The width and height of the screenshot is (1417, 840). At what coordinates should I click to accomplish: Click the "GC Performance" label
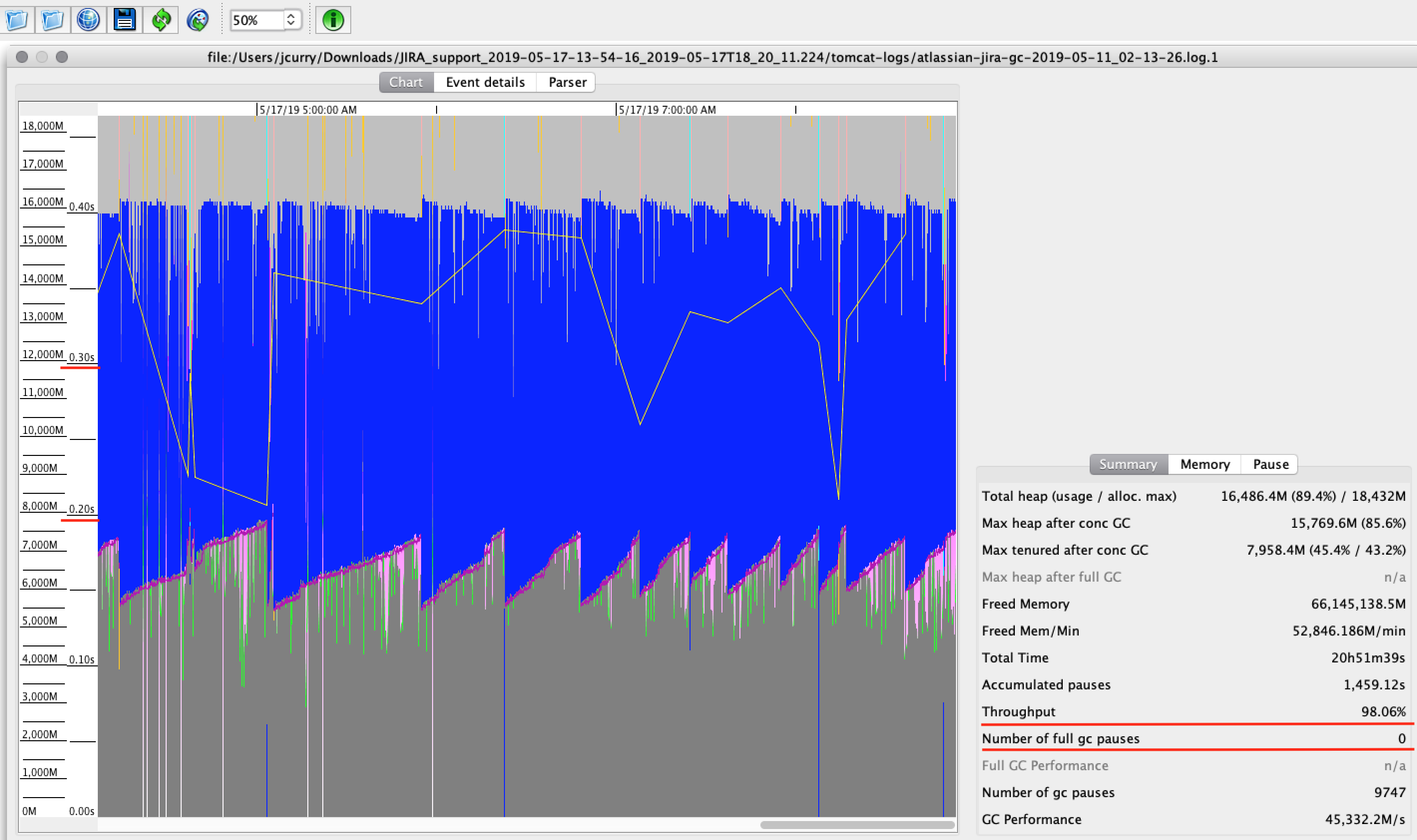[1031, 819]
